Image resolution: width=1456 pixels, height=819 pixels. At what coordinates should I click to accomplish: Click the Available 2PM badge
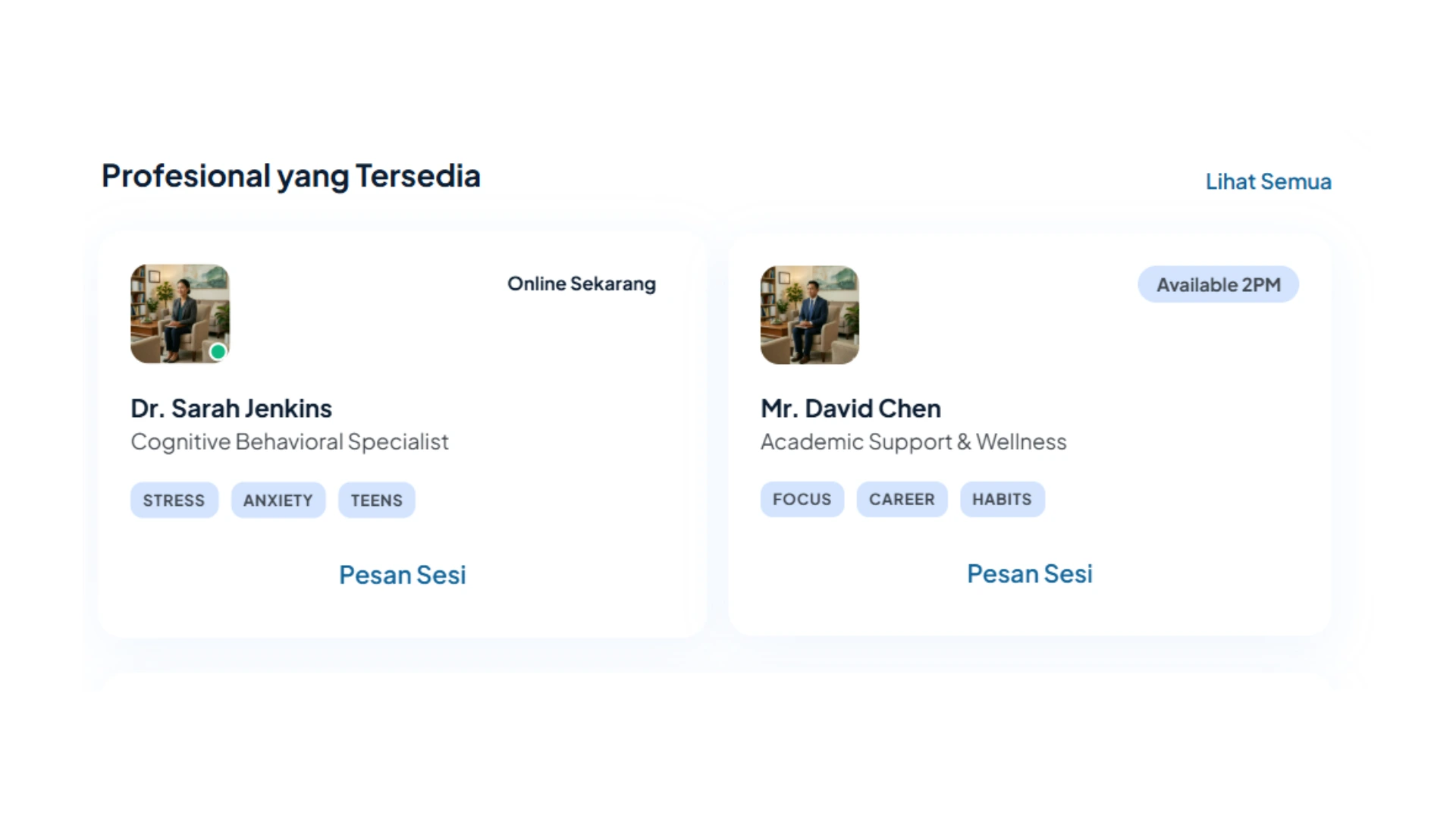pos(1219,284)
